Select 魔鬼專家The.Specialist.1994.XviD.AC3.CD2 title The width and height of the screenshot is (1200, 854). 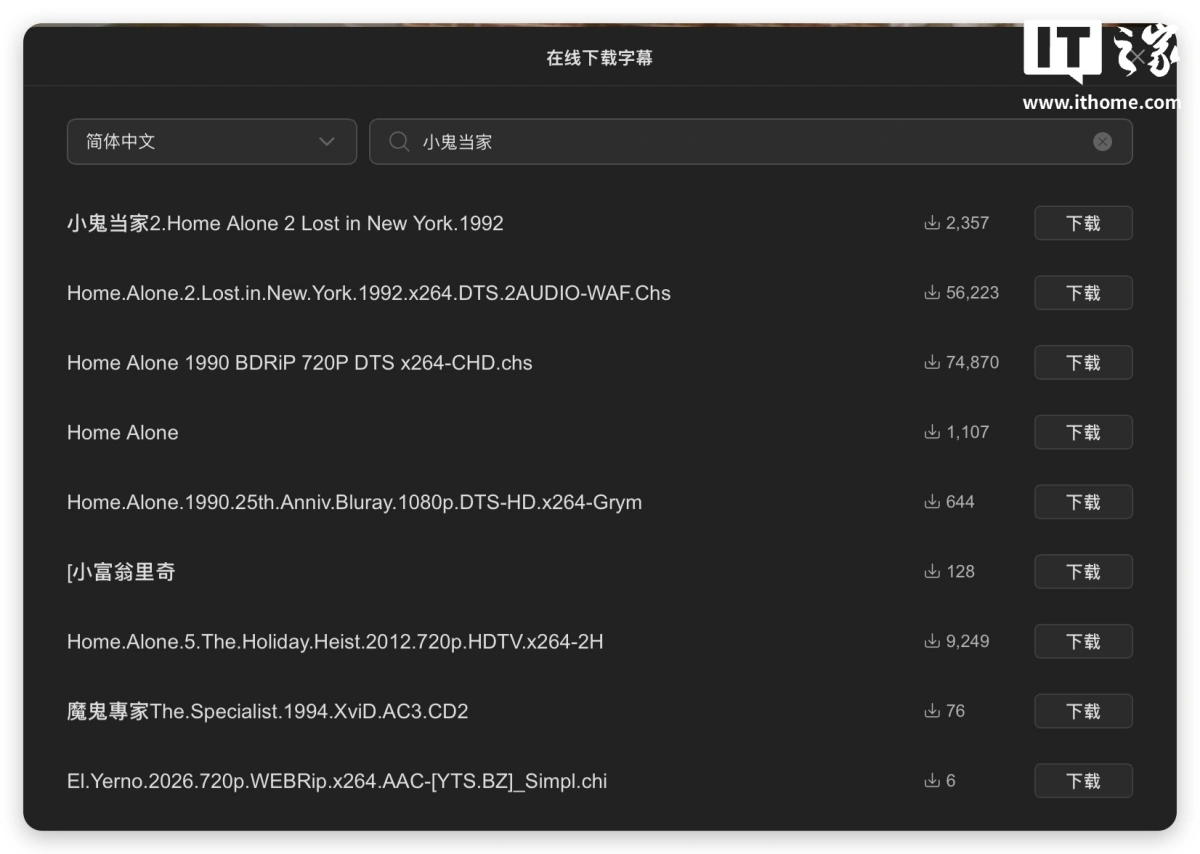pos(268,711)
